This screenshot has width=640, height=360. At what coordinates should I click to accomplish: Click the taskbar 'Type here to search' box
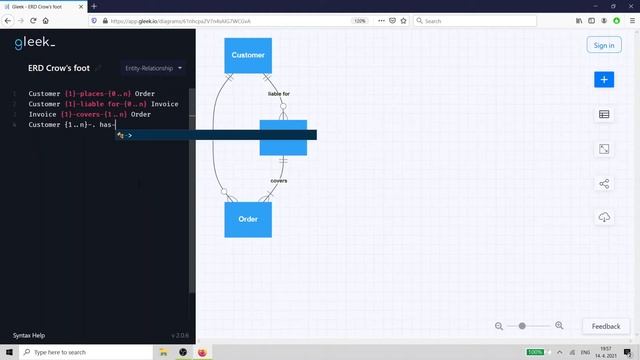point(86,352)
